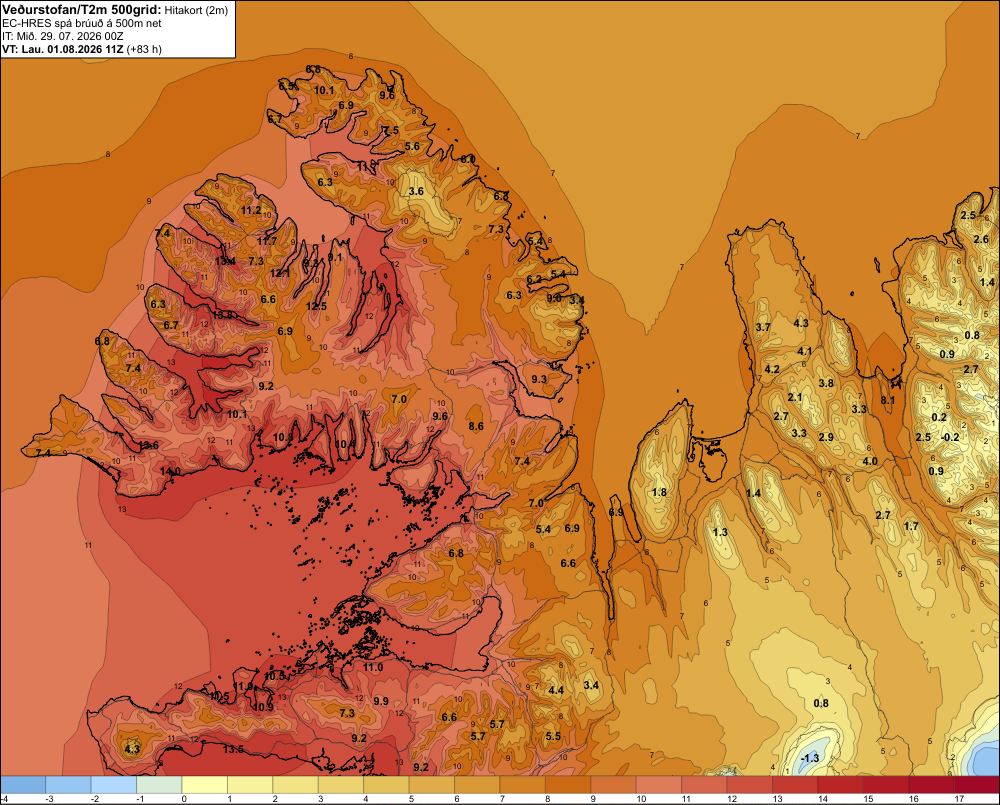Image resolution: width=1000 pixels, height=805 pixels.
Task: Select the -0.2 temperature value
Action: 950,437
